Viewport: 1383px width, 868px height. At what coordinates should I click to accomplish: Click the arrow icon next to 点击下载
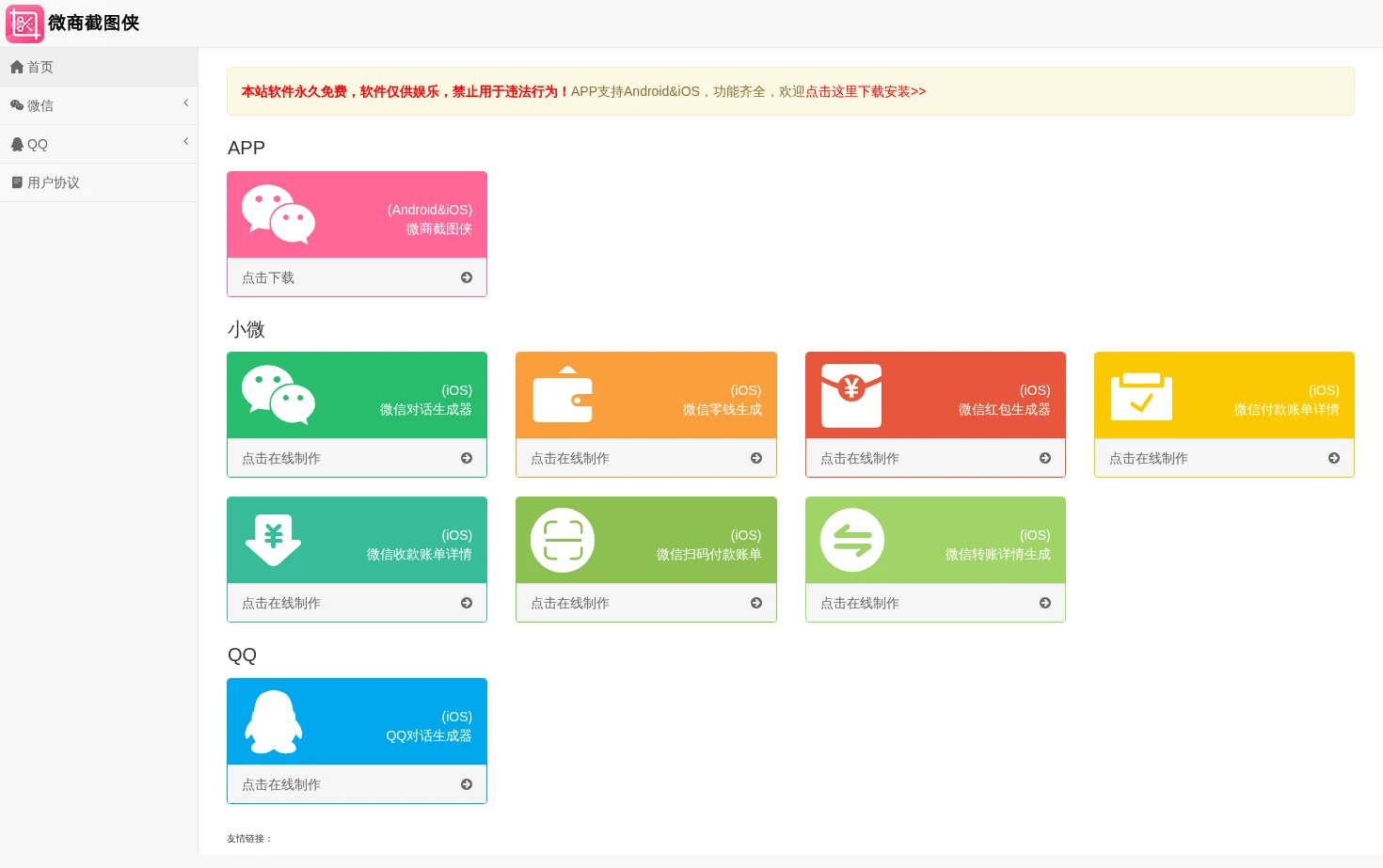click(467, 277)
